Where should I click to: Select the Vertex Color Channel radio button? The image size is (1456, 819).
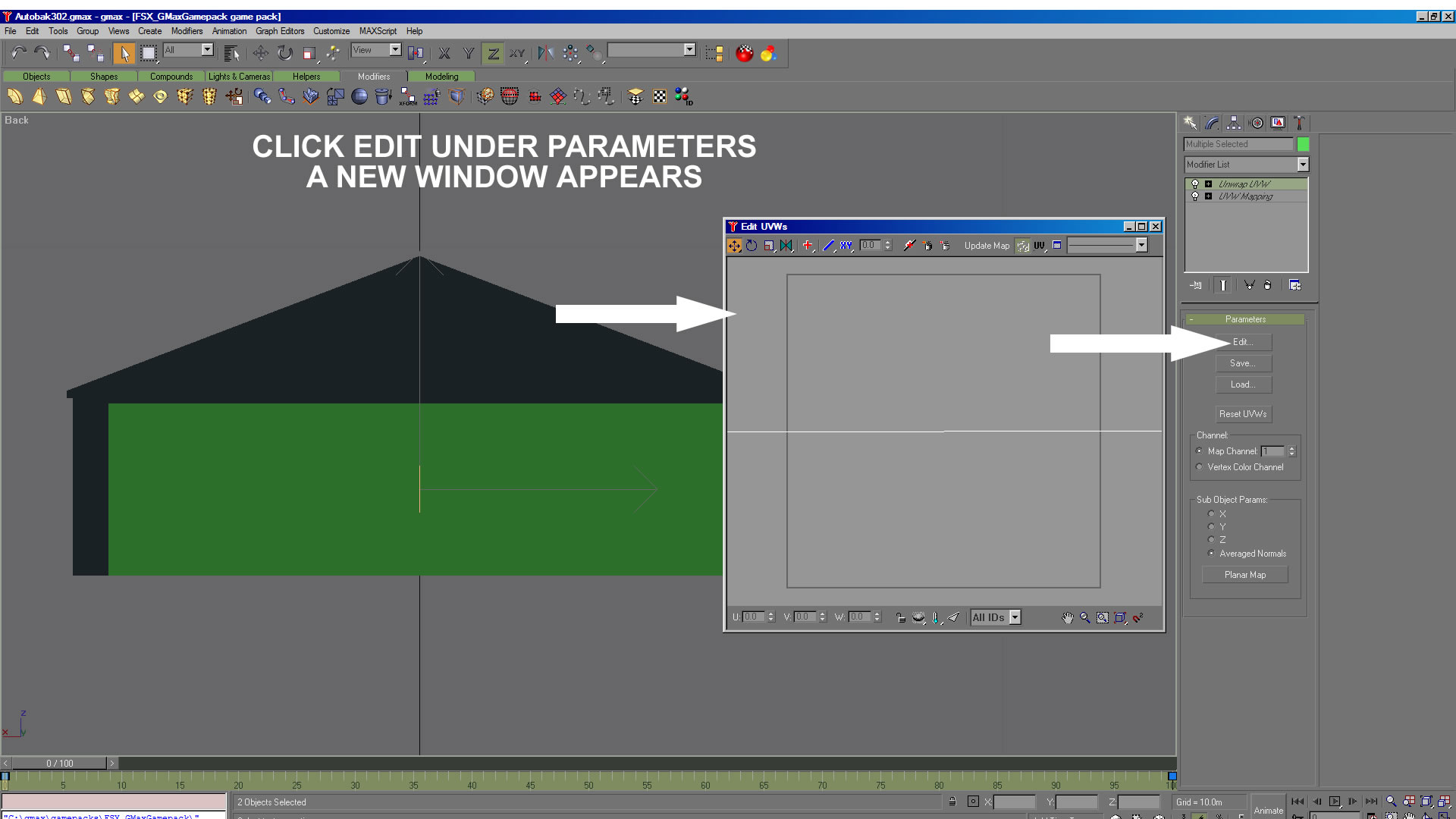pos(1200,467)
